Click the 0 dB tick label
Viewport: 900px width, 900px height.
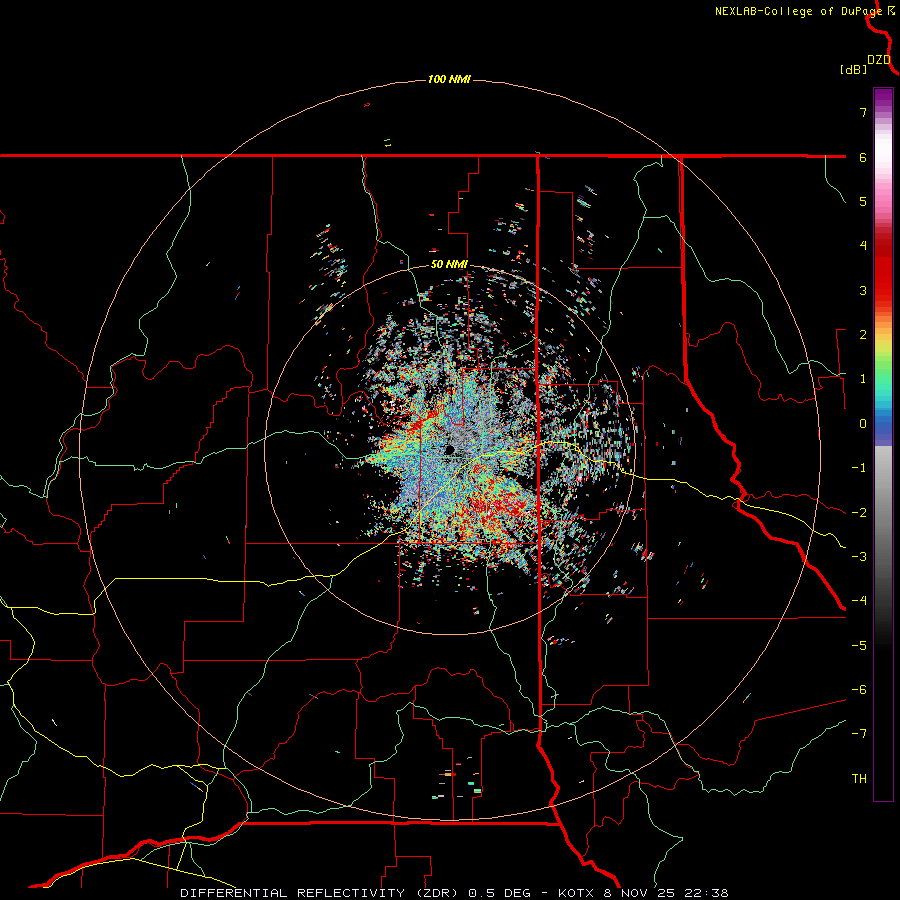pyautogui.click(x=863, y=424)
